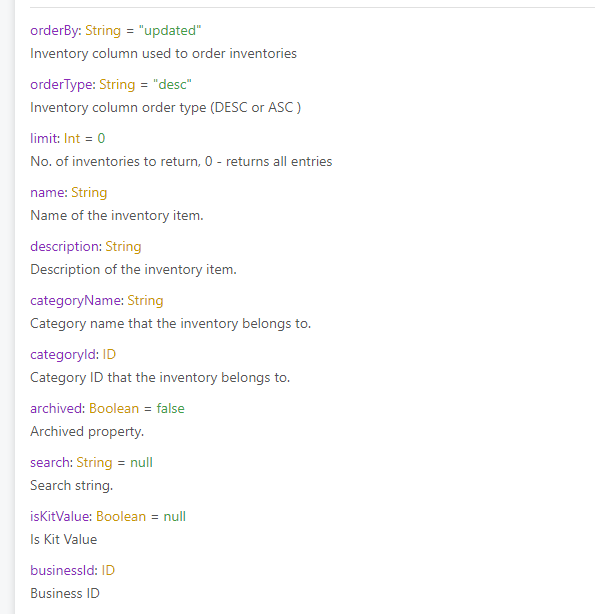Click the orderType argument name
This screenshot has height=614, width=595.
pyautogui.click(x=61, y=85)
